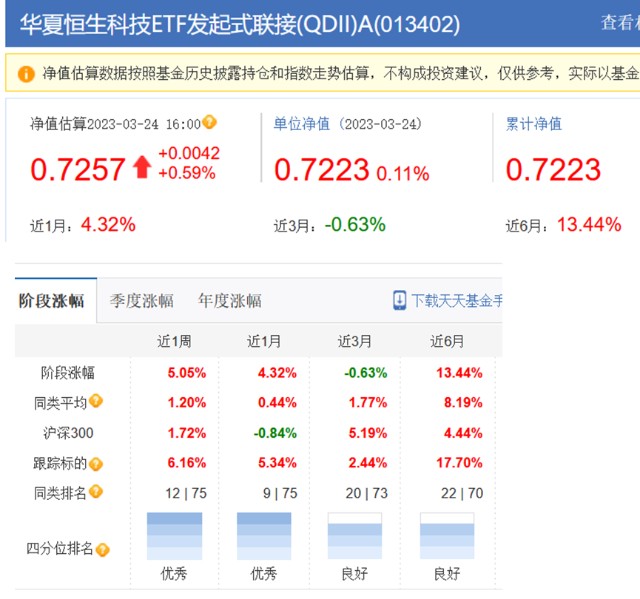Click the 近1周 column header

174,341
